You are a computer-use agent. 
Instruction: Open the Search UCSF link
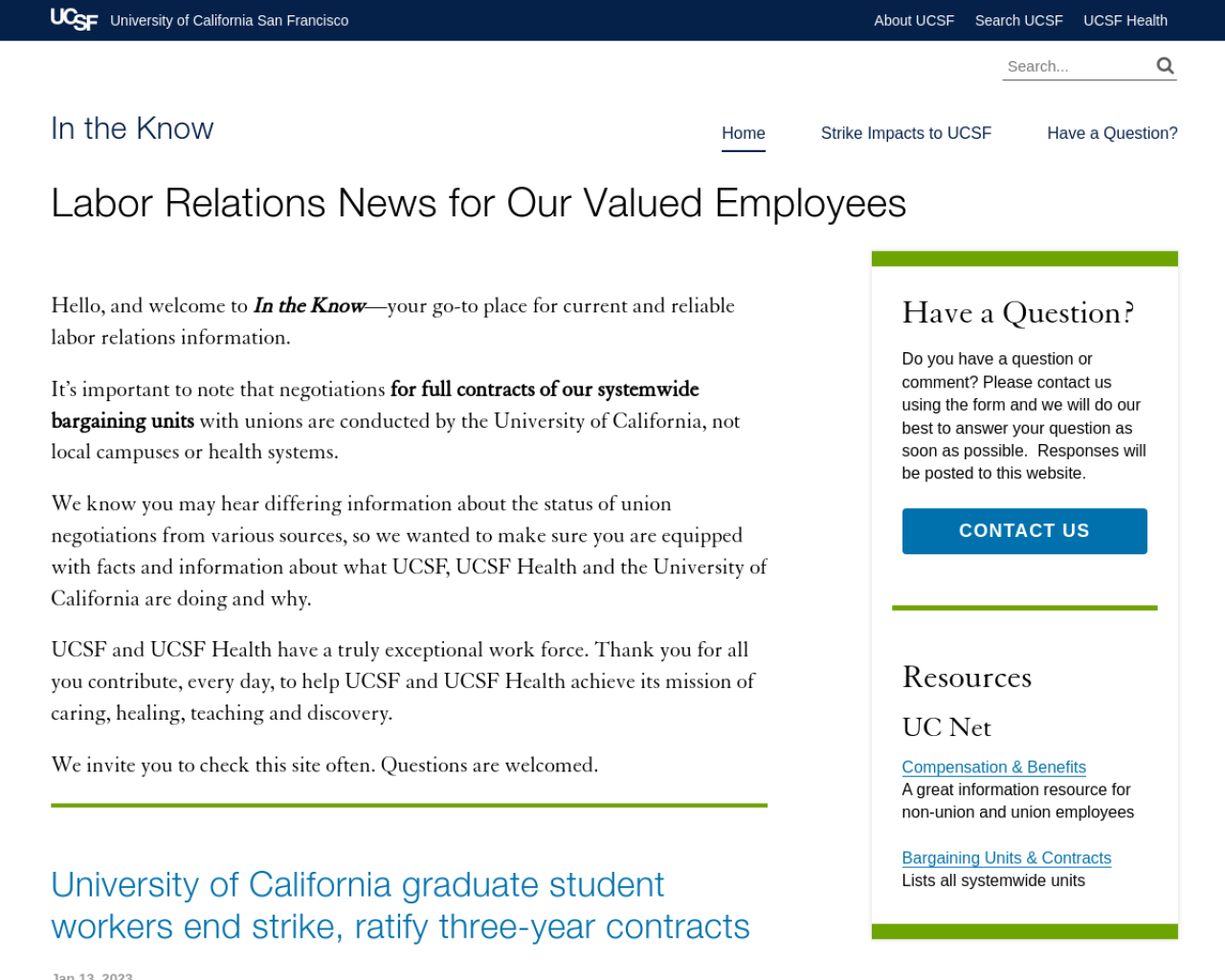[1018, 20]
